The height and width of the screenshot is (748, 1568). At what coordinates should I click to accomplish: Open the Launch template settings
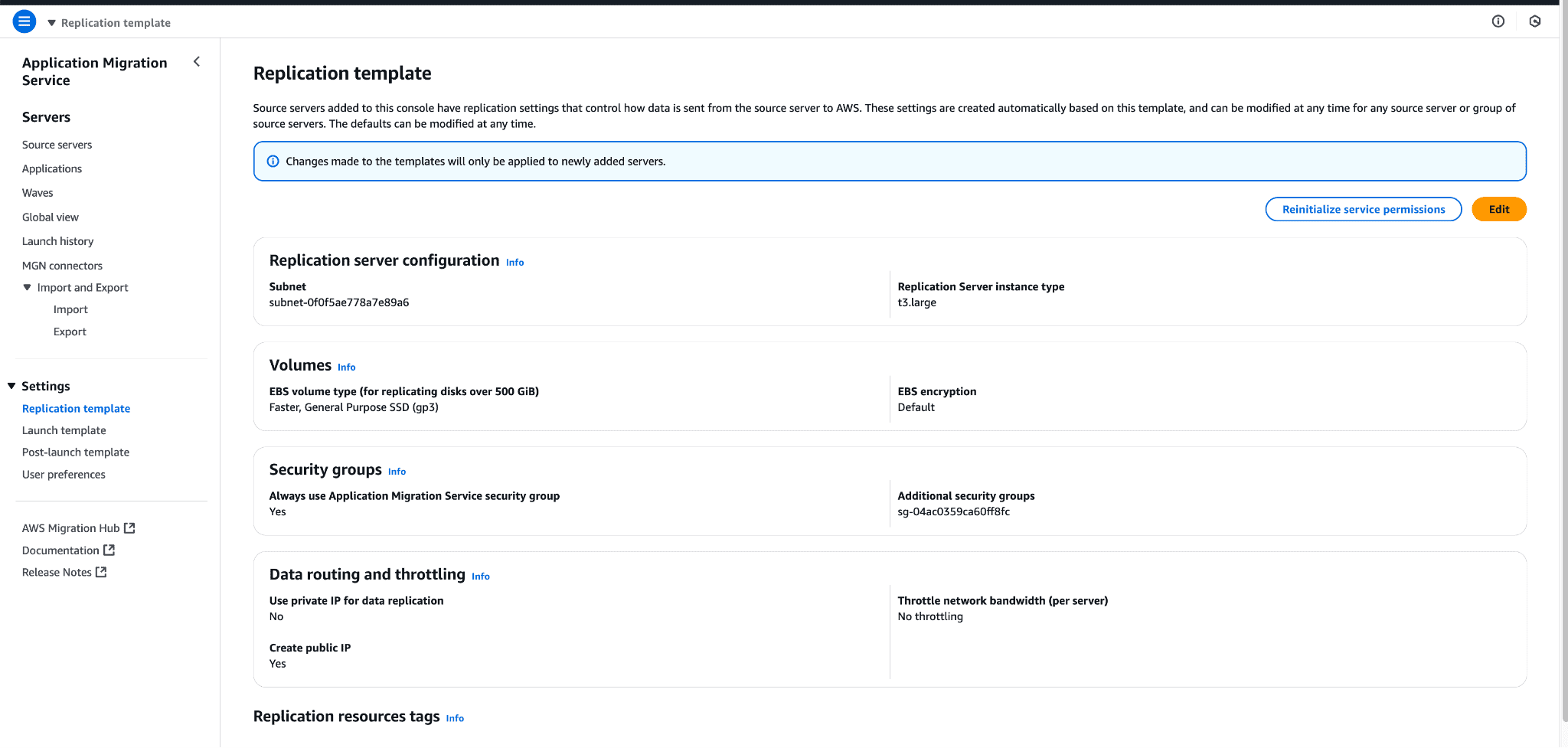[64, 430]
